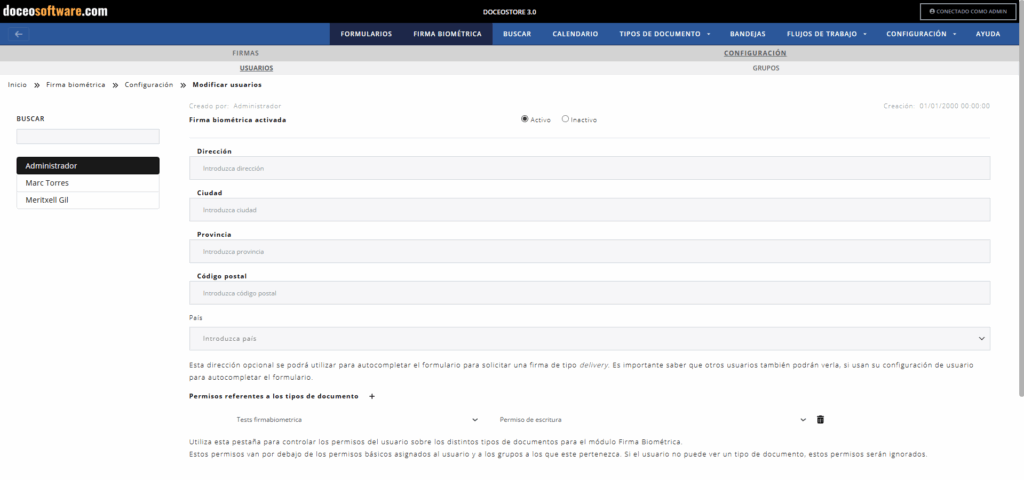
Task: Expand the Tipos de documento menu
Action: click(665, 34)
